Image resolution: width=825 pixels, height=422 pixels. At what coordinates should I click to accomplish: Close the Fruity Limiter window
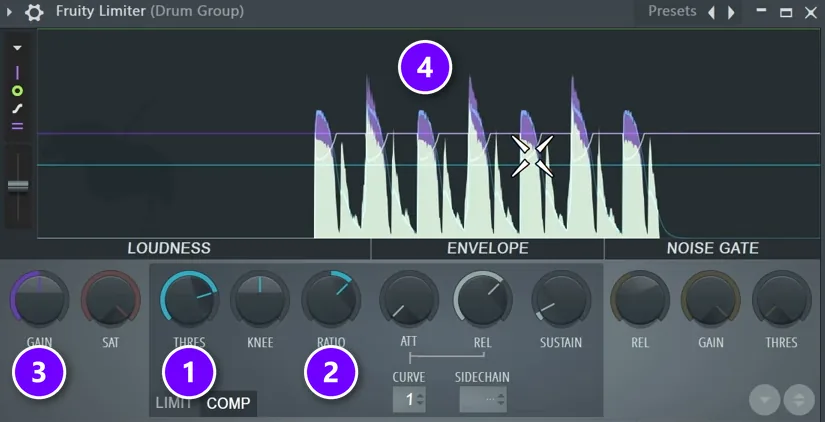(x=811, y=13)
